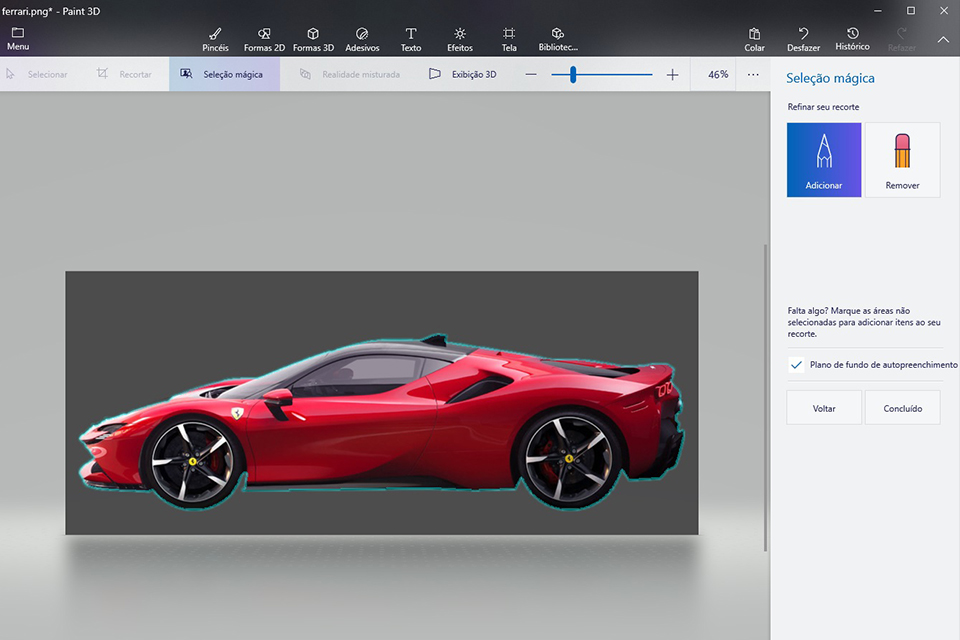Image resolution: width=960 pixels, height=640 pixels.
Task: Open Formas 2D shapes
Action: click(264, 39)
